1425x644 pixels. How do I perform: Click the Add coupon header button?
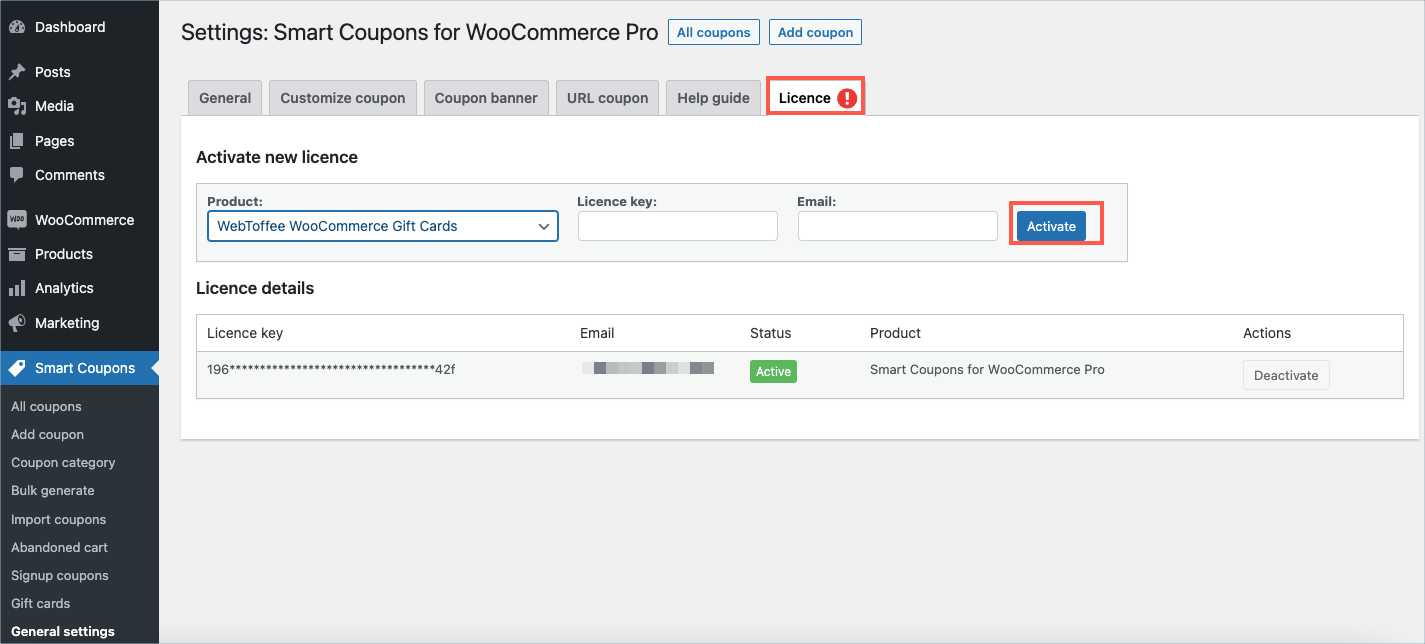coord(816,32)
